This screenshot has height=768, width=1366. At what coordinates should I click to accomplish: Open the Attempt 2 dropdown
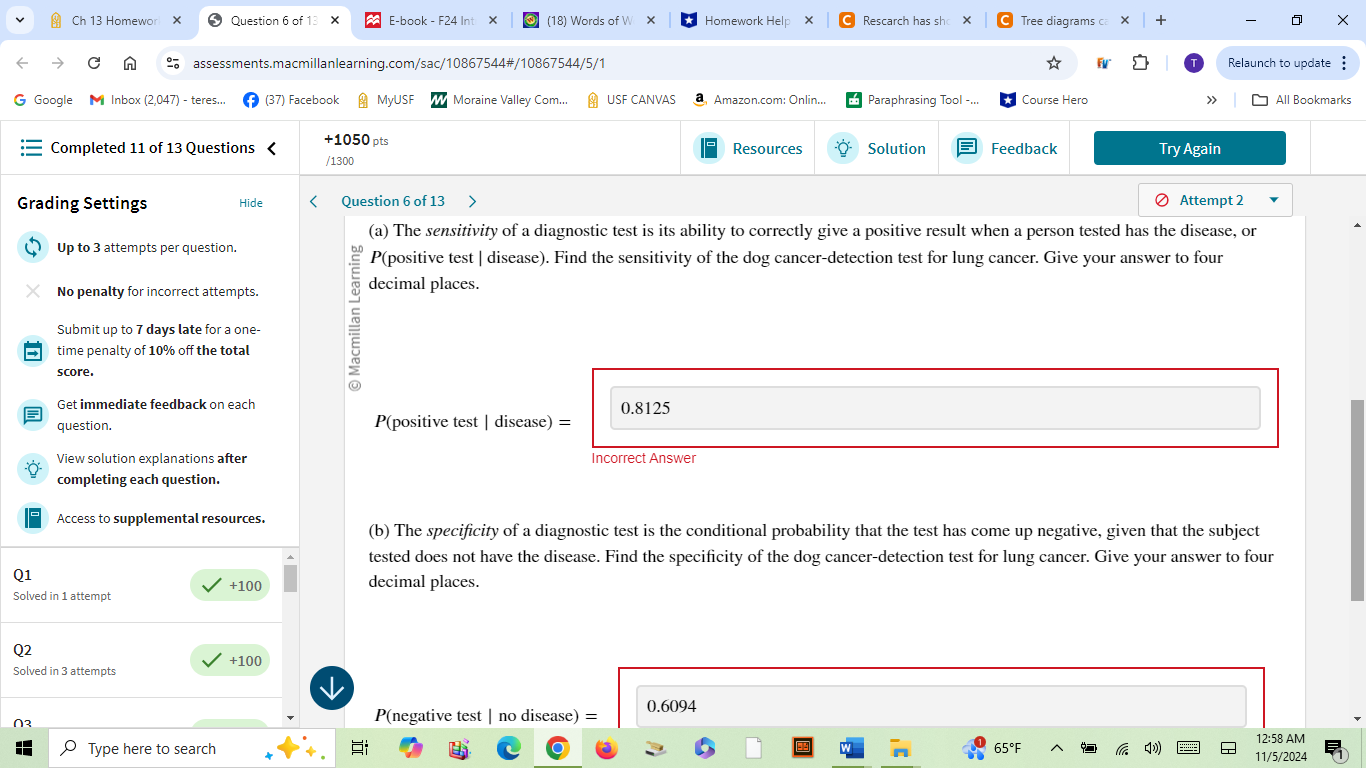[1214, 199]
